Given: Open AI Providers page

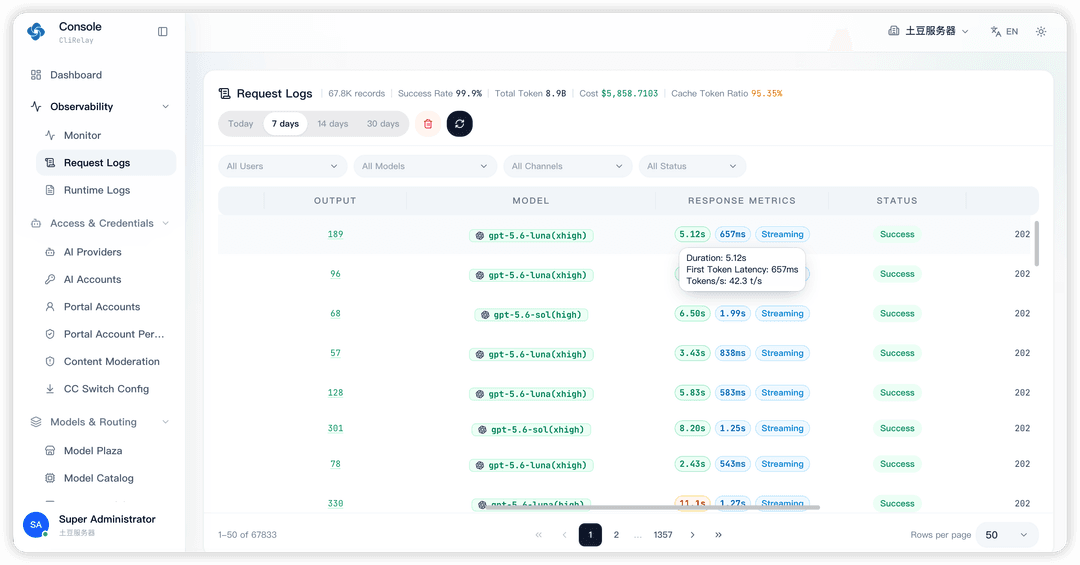Looking at the screenshot, I should pos(92,252).
